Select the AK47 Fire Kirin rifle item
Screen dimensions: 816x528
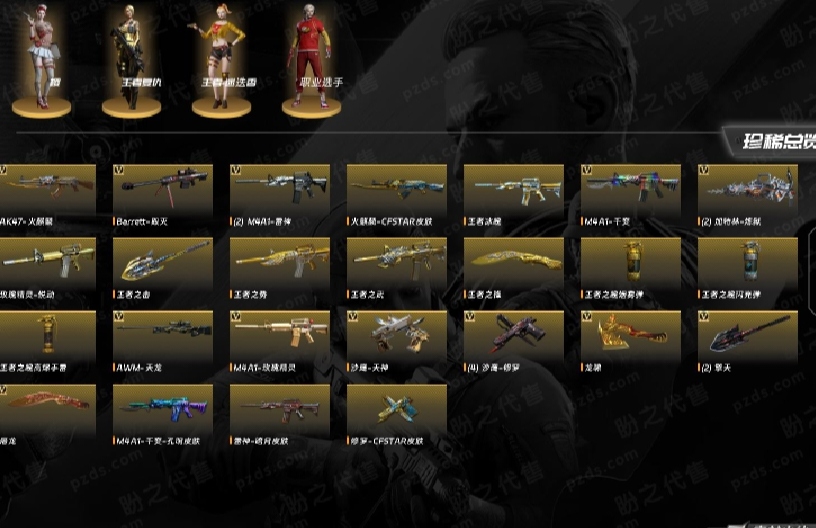[47, 195]
